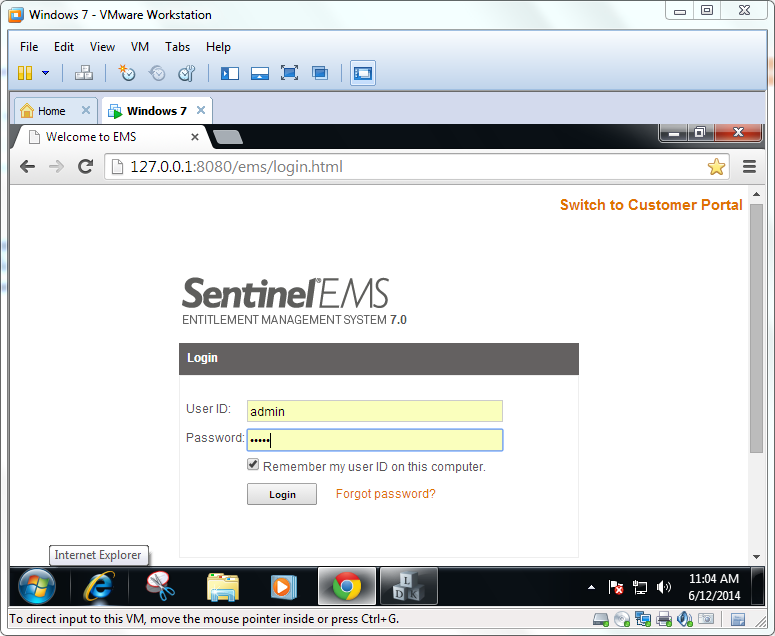Reload the EMS login page
The height and width of the screenshot is (636, 775).
click(86, 167)
